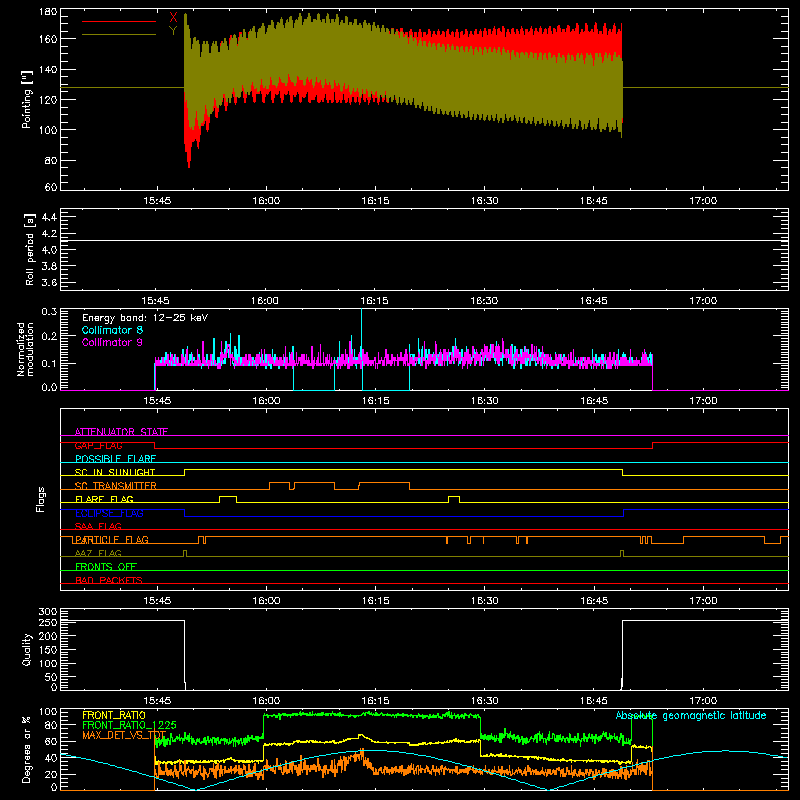
Task: Click the cyan Collimator 8 legend entry
Action: pyautogui.click(x=112, y=330)
